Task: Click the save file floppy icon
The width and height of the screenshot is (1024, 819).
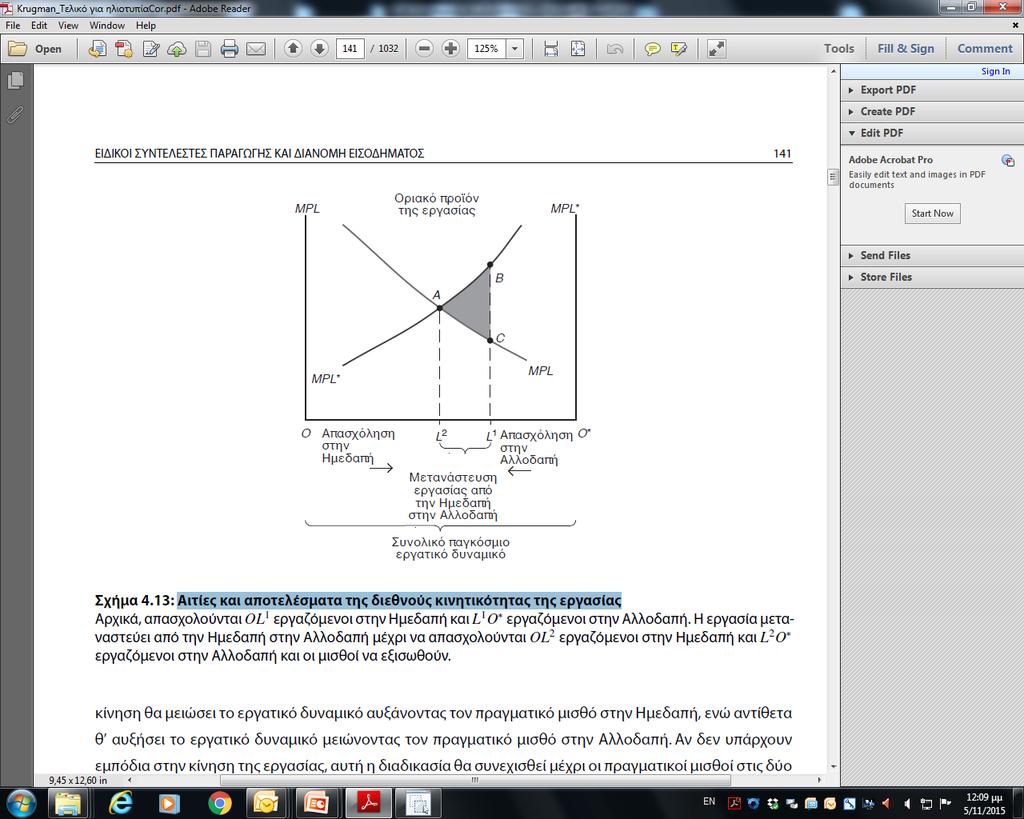Action: (x=203, y=49)
